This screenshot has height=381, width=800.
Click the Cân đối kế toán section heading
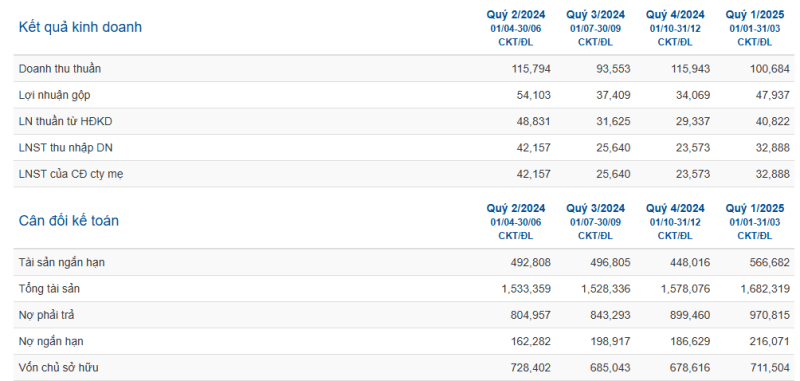coord(69,221)
